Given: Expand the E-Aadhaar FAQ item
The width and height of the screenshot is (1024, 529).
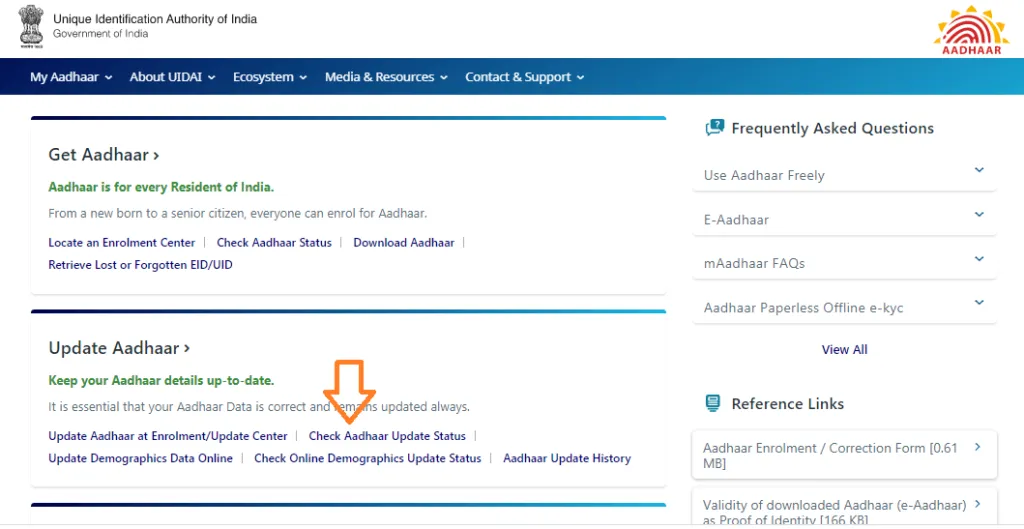Looking at the screenshot, I should 843,219.
